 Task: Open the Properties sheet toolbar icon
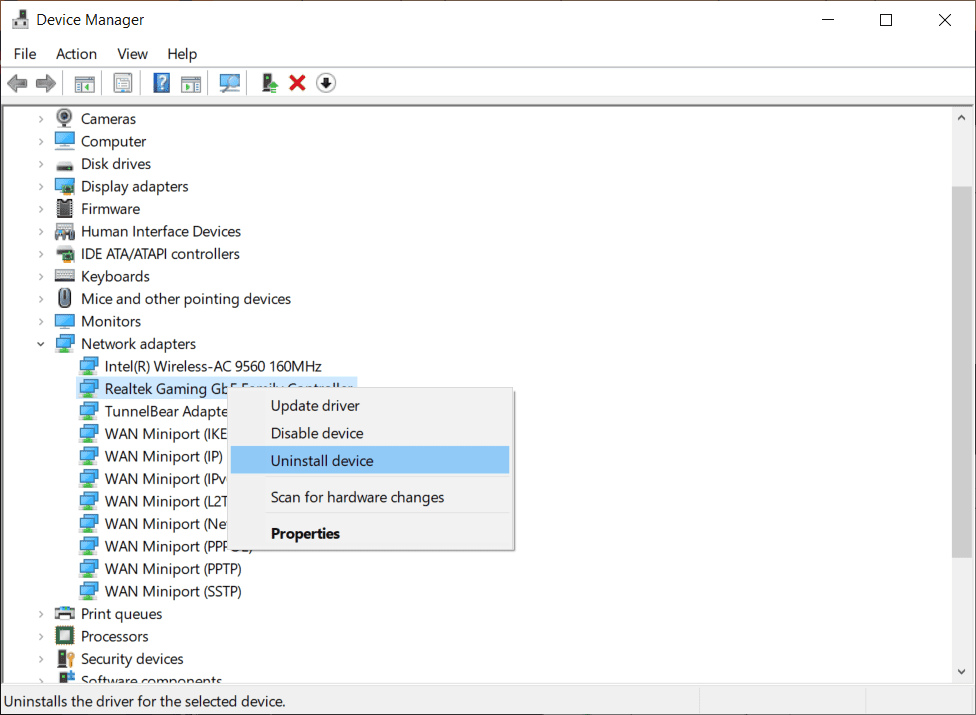pos(123,83)
